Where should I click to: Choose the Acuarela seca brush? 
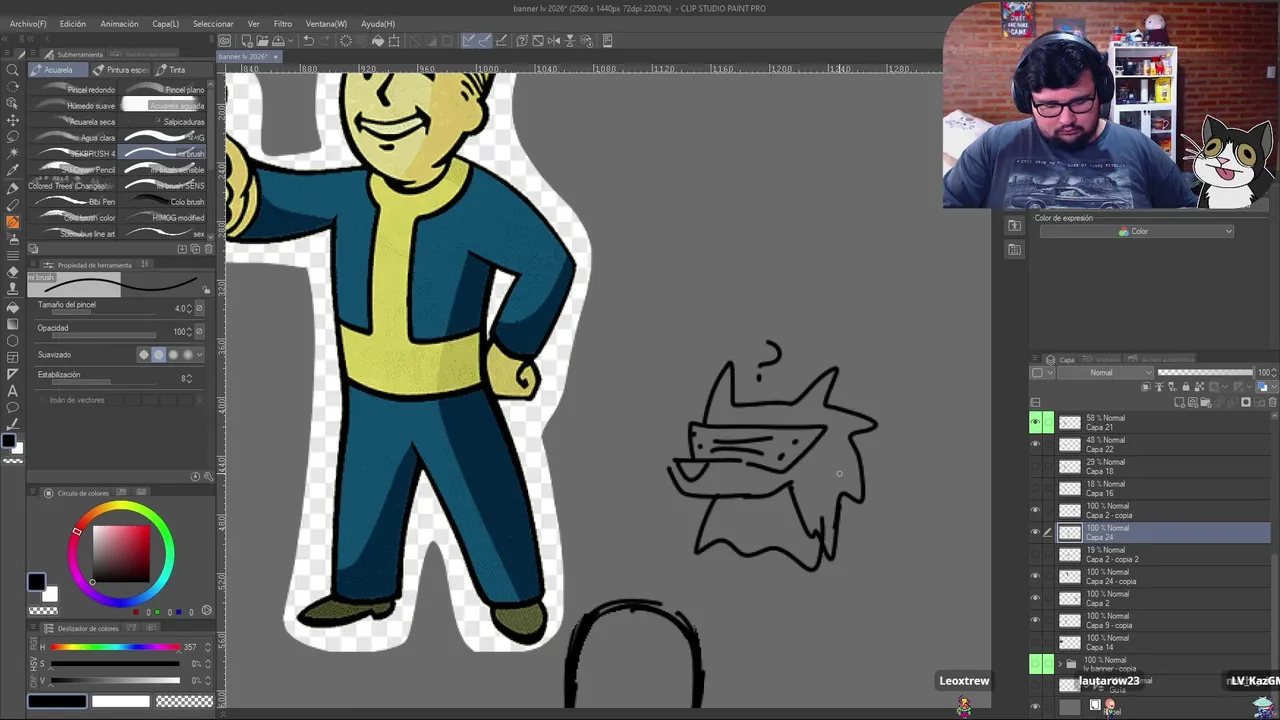pos(74,122)
